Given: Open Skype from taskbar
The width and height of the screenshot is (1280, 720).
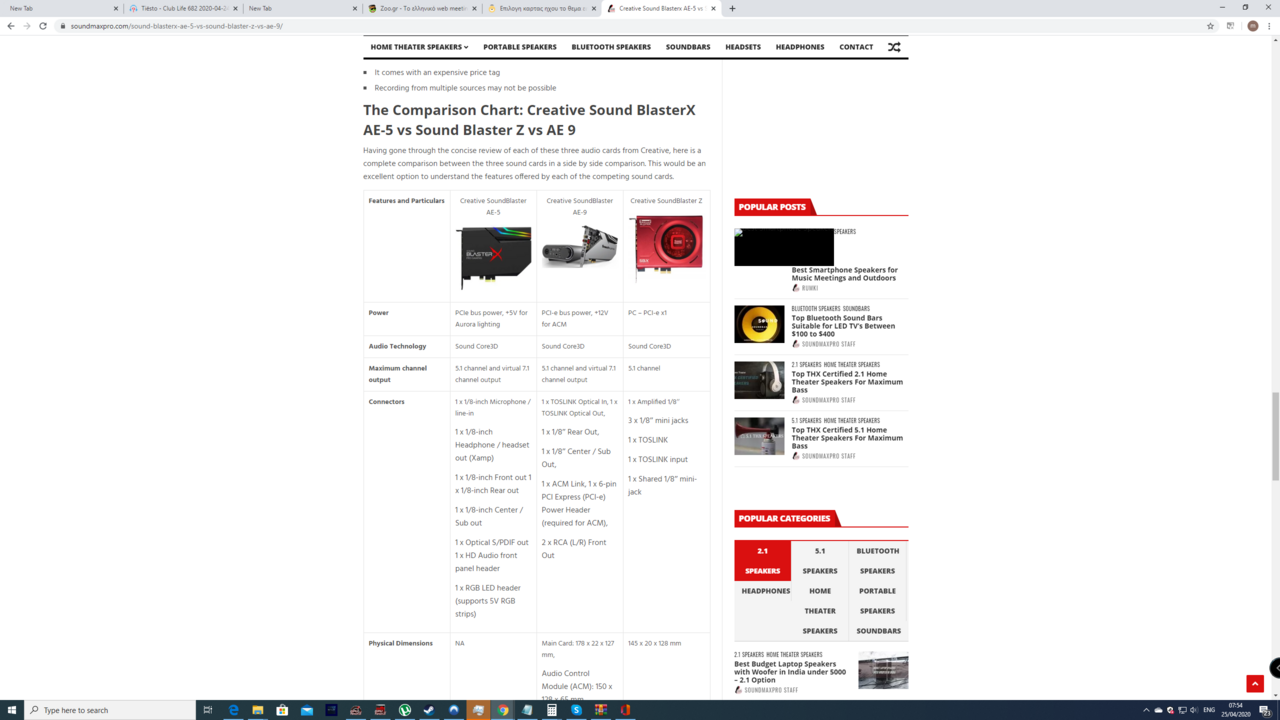Looking at the screenshot, I should (576, 710).
